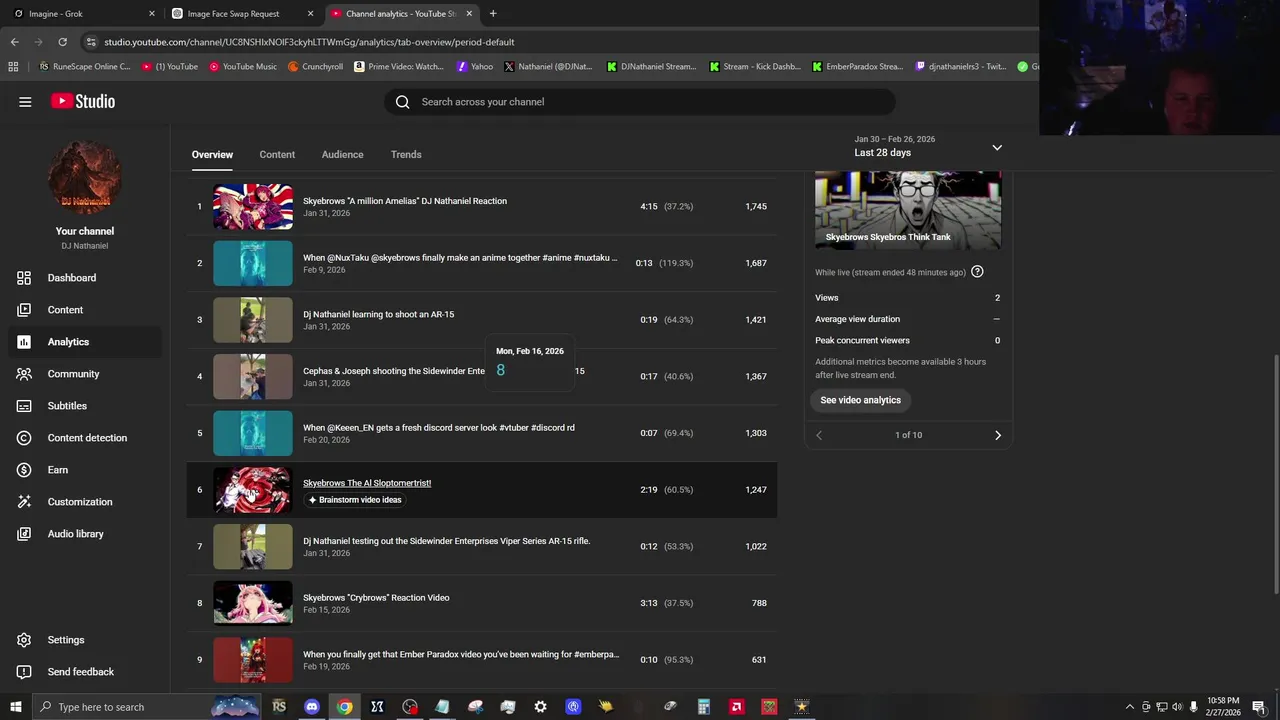Open Customization in the sidebar
The image size is (1280, 720).
tap(80, 502)
